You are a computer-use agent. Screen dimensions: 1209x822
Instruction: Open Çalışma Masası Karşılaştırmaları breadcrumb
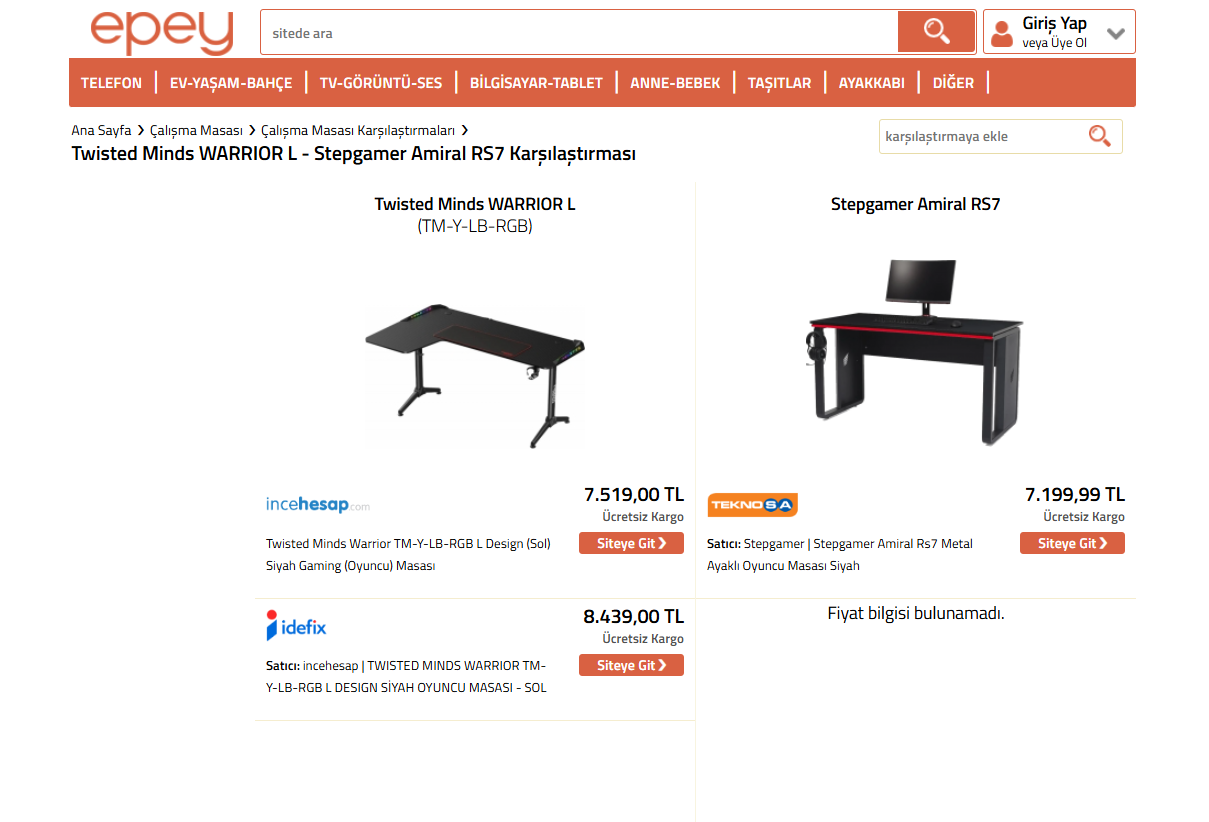click(358, 131)
